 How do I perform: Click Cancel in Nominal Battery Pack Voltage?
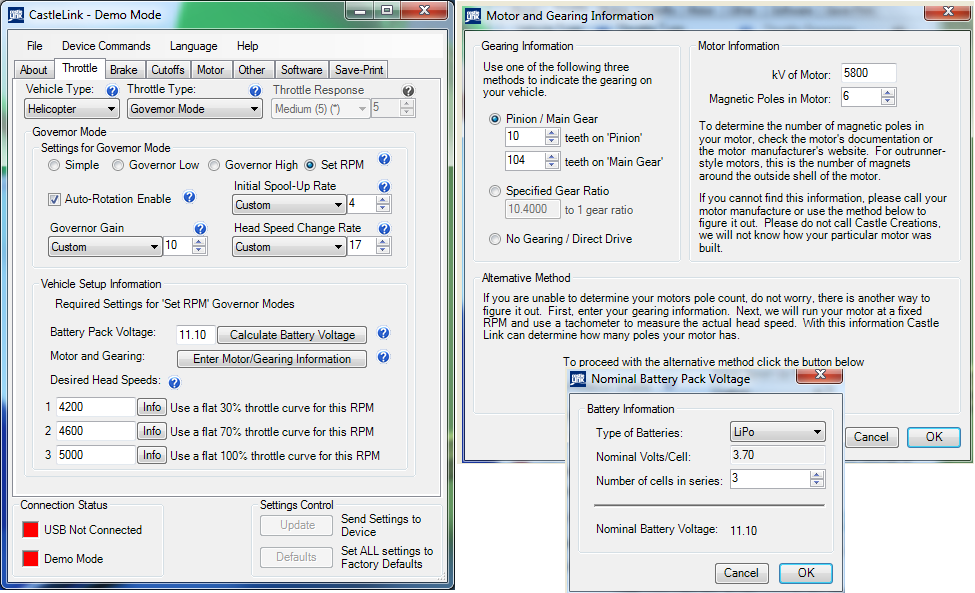pos(741,572)
